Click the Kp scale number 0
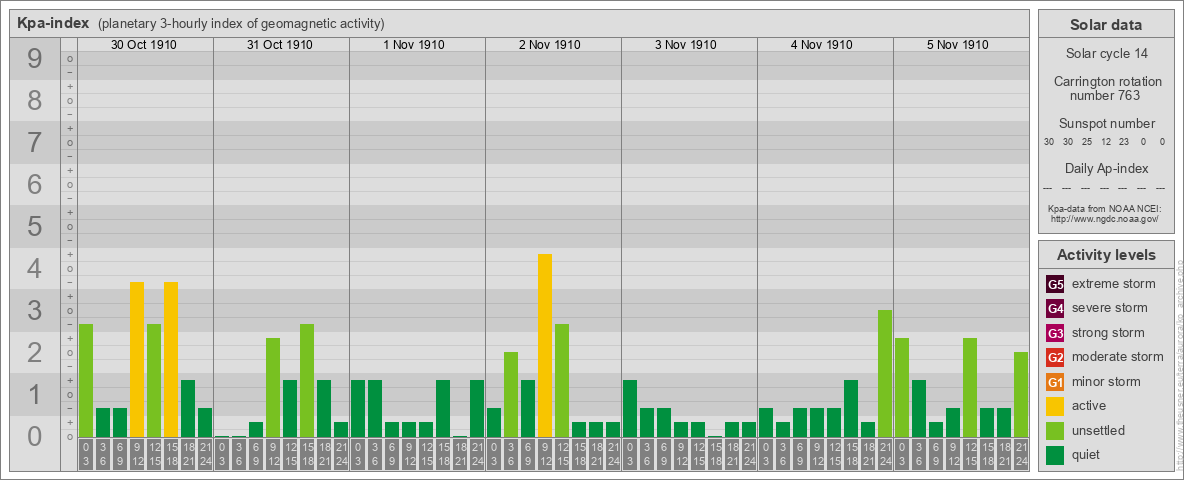 click(x=35, y=435)
